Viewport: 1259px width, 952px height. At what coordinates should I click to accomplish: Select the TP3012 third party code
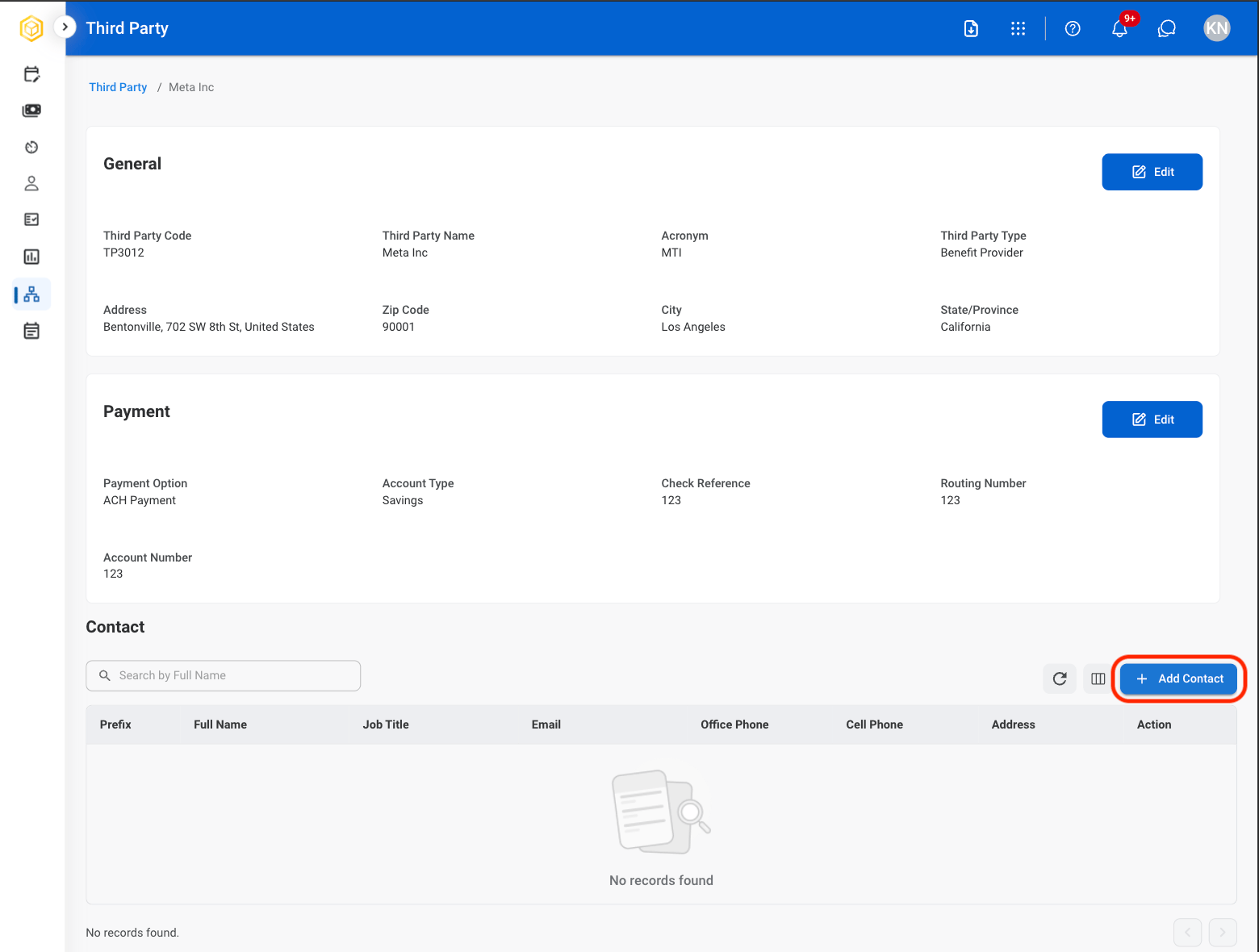click(123, 253)
